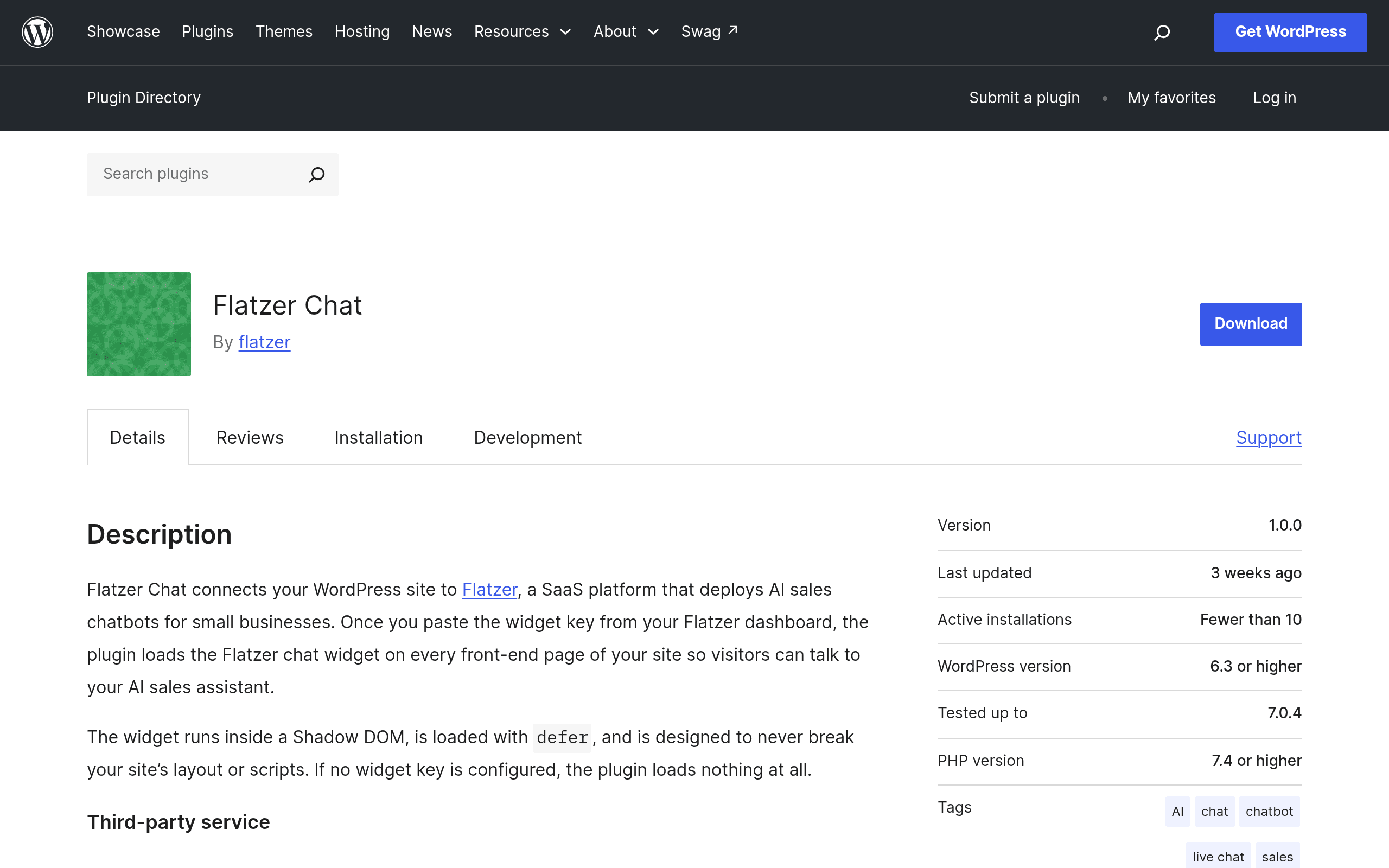Open the flatzer author link
This screenshot has height=868, width=1389.
pyautogui.click(x=265, y=342)
